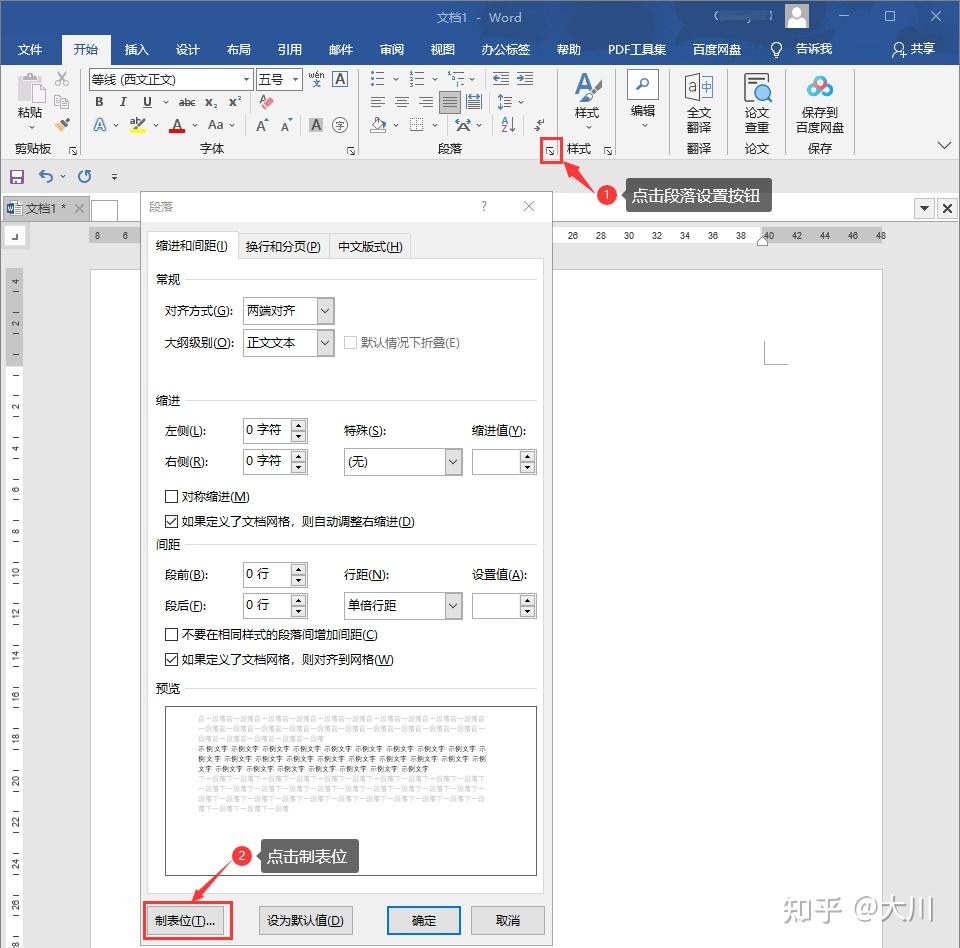Switch to the 换行和分页 tab
Viewport: 960px width, 948px height.
(283, 246)
